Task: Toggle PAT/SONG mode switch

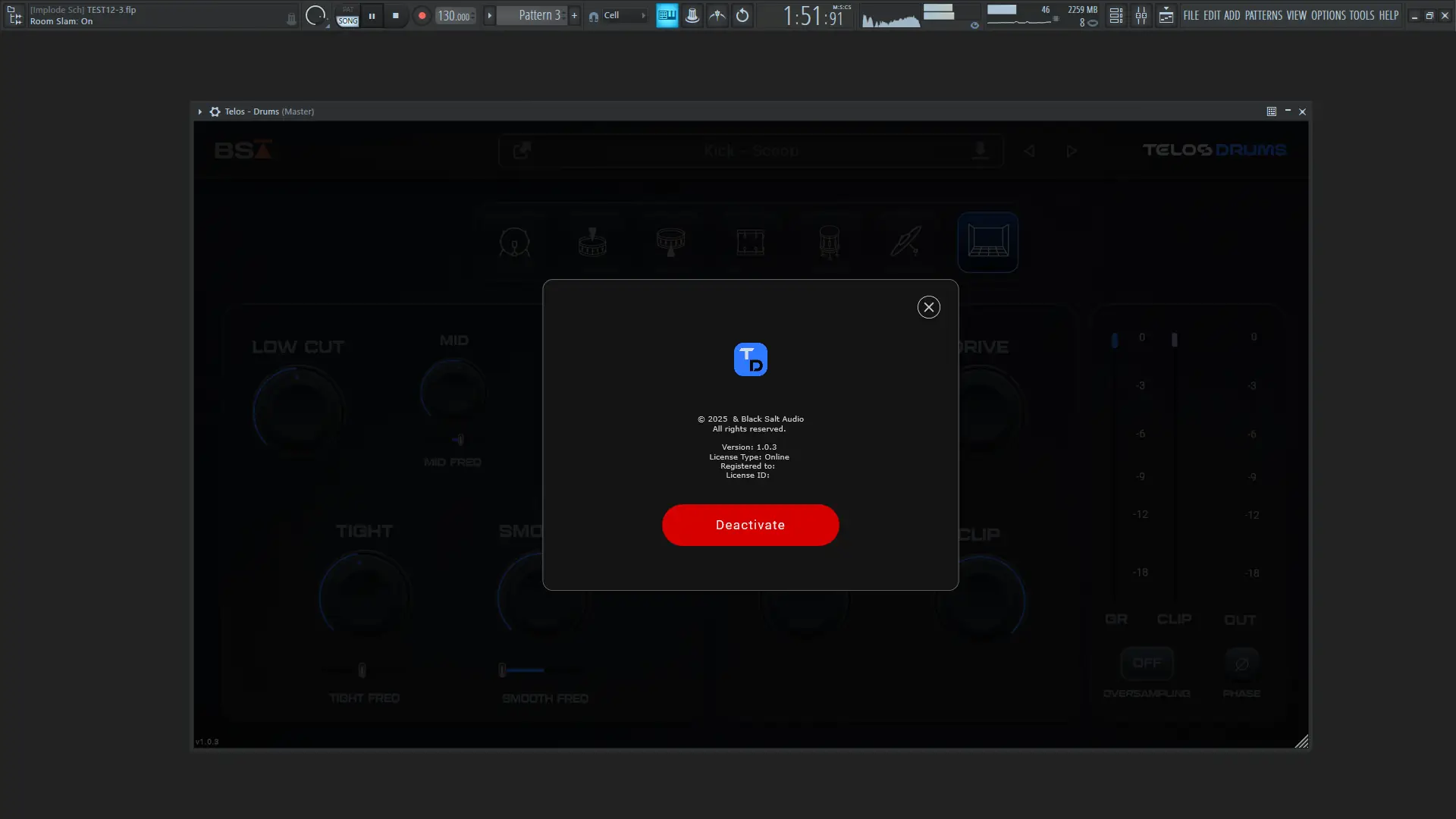Action: click(x=347, y=15)
